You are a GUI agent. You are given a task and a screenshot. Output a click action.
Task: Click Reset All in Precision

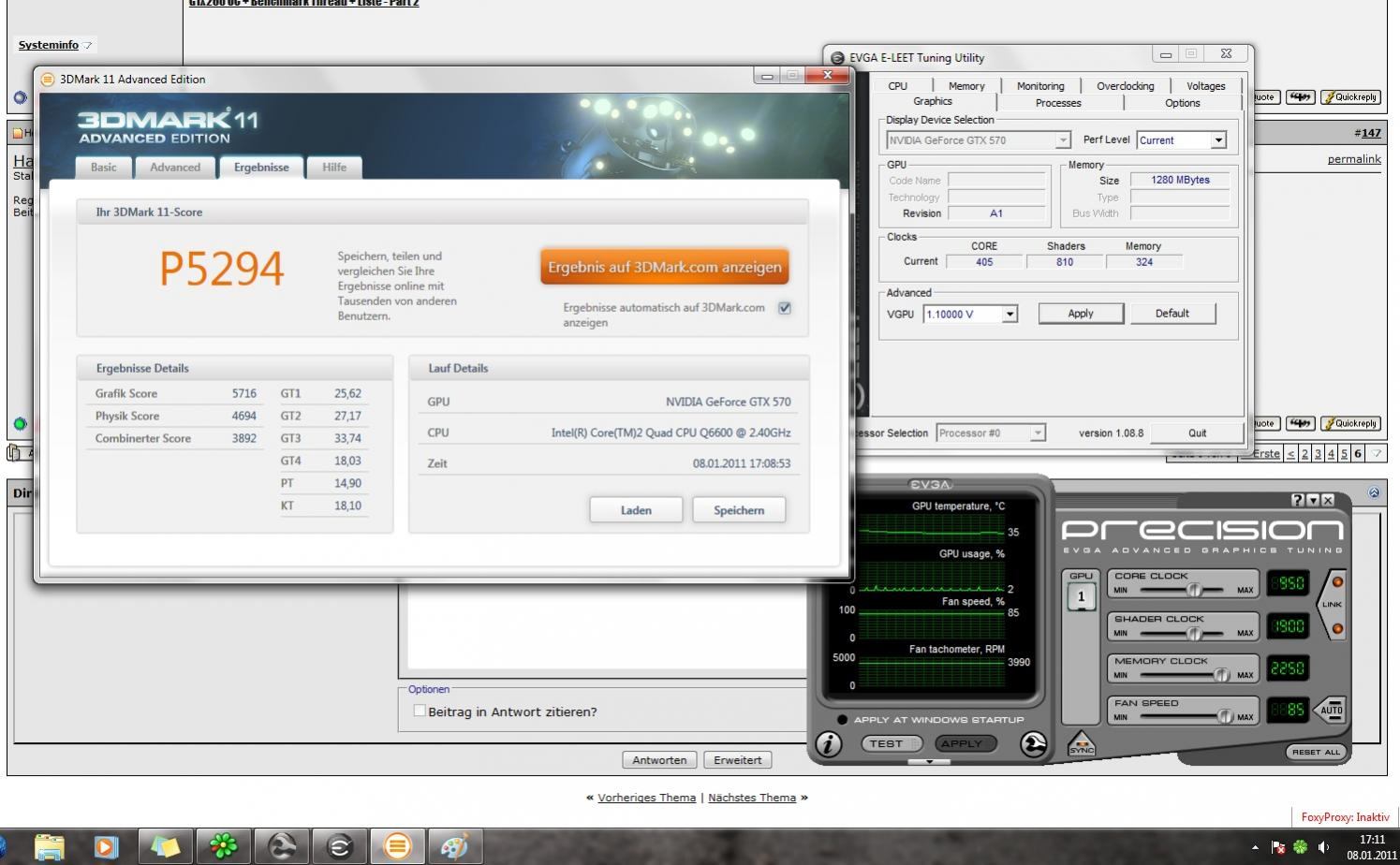coord(1316,752)
